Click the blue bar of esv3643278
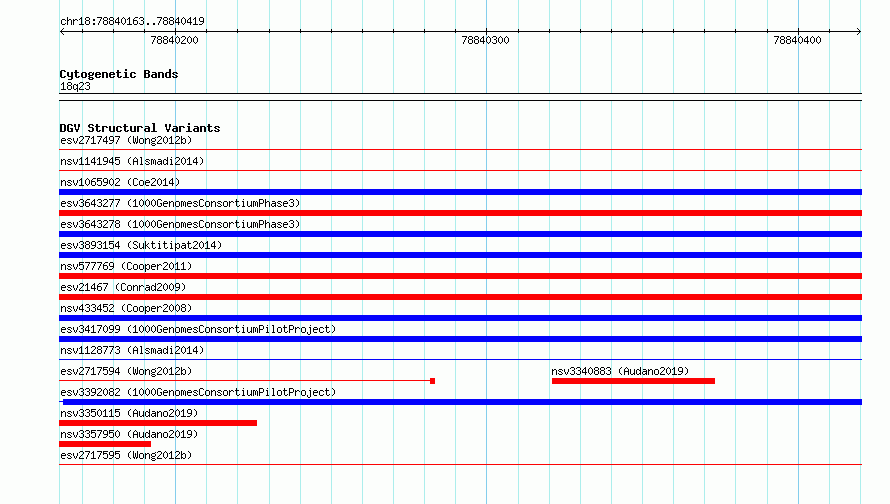 (x=460, y=234)
